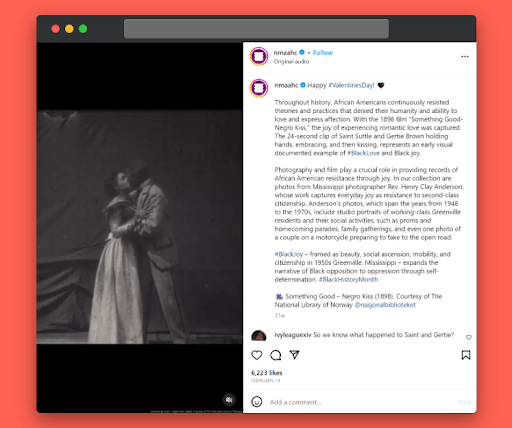Open the #BlackJoy hashtag

click(x=289, y=254)
